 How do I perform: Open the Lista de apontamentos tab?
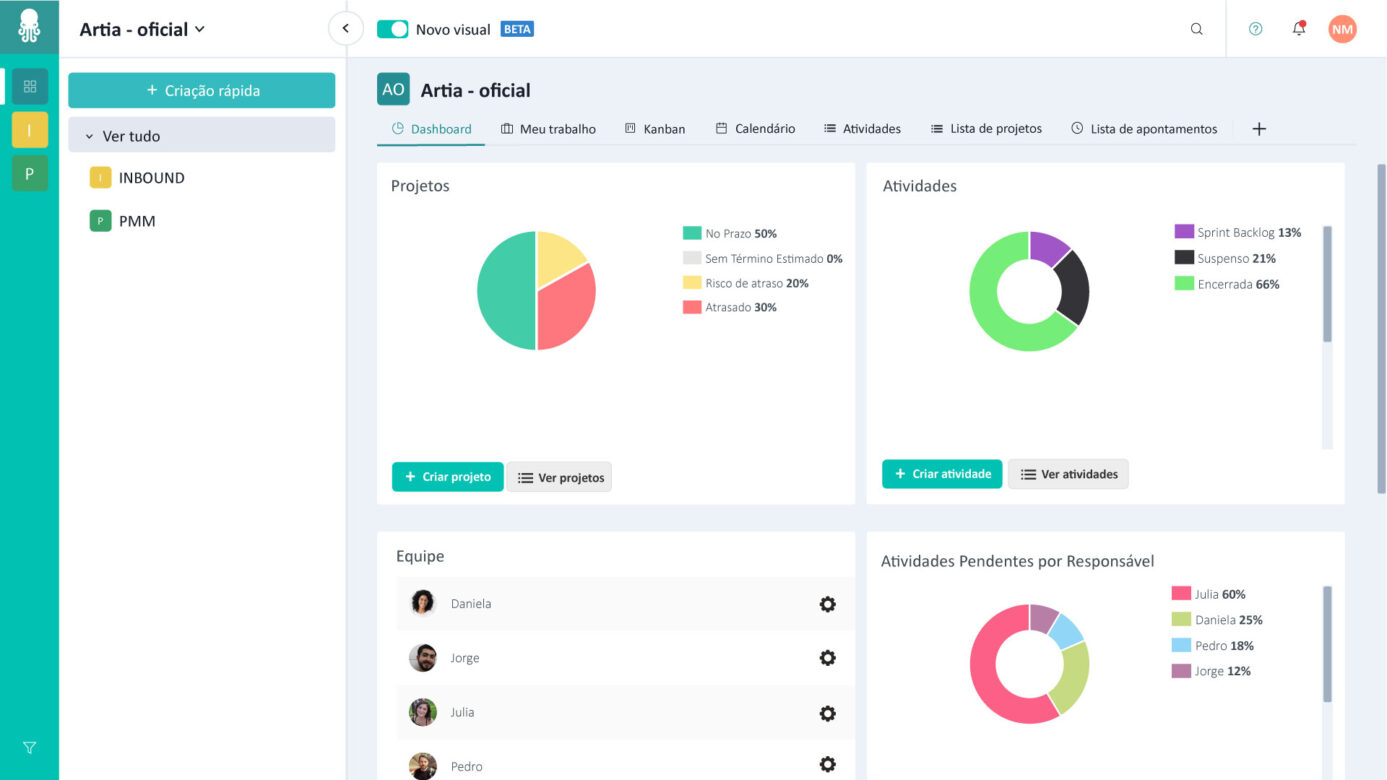click(1144, 129)
